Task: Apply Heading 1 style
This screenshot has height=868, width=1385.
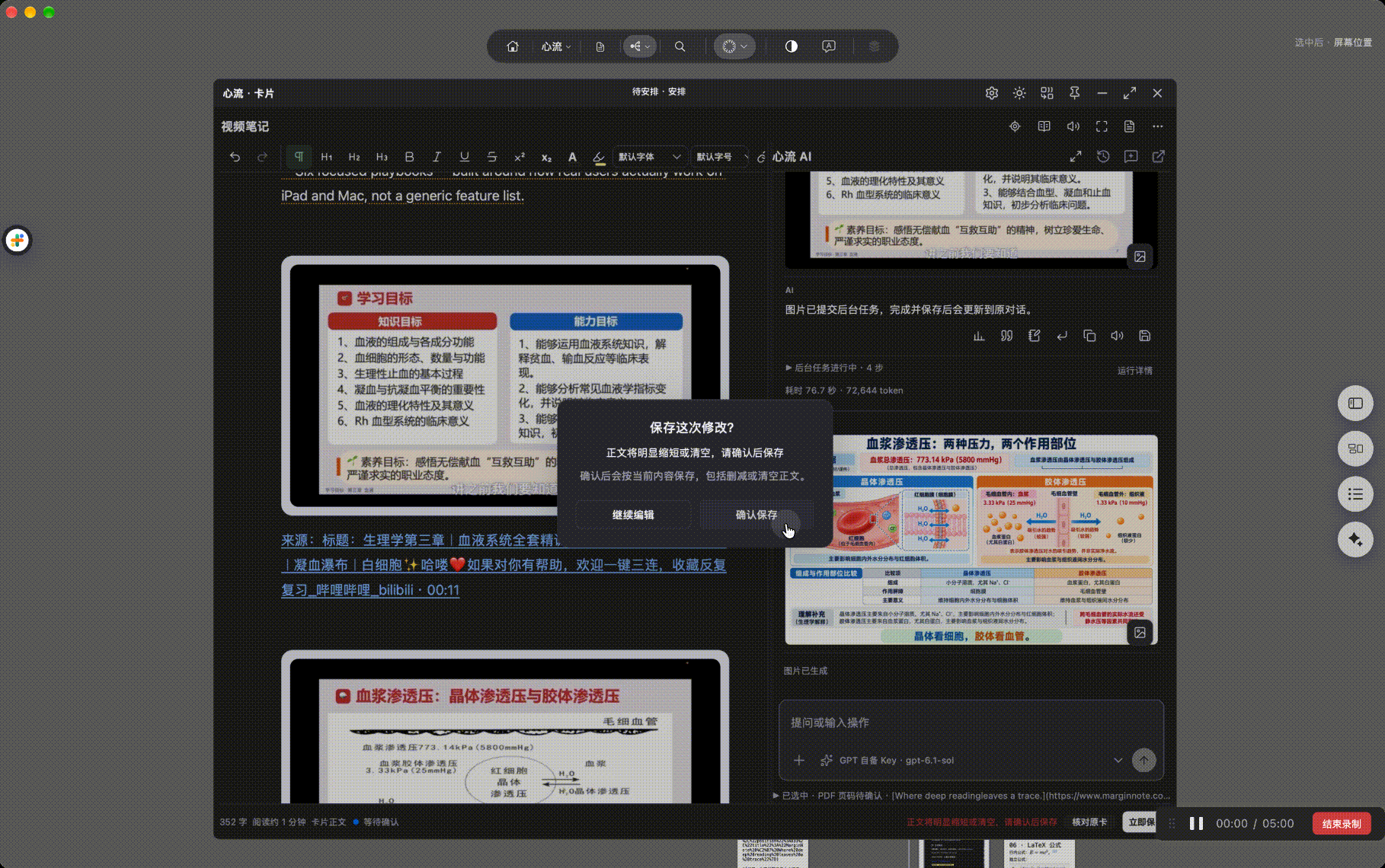Action: click(327, 157)
